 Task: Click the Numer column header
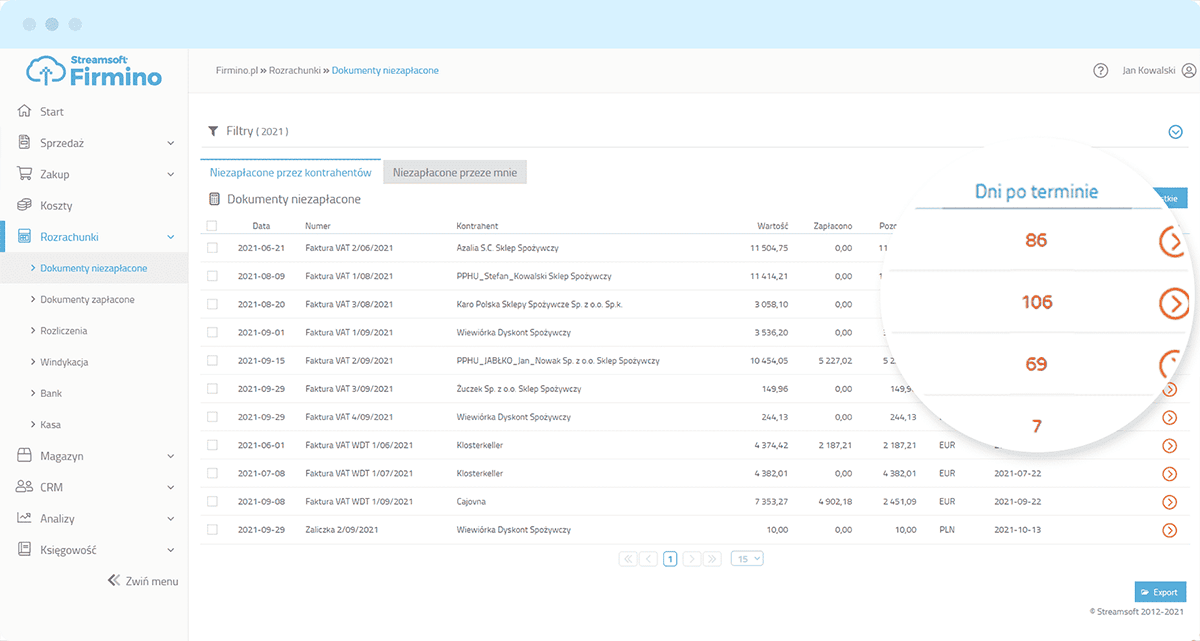coord(318,226)
